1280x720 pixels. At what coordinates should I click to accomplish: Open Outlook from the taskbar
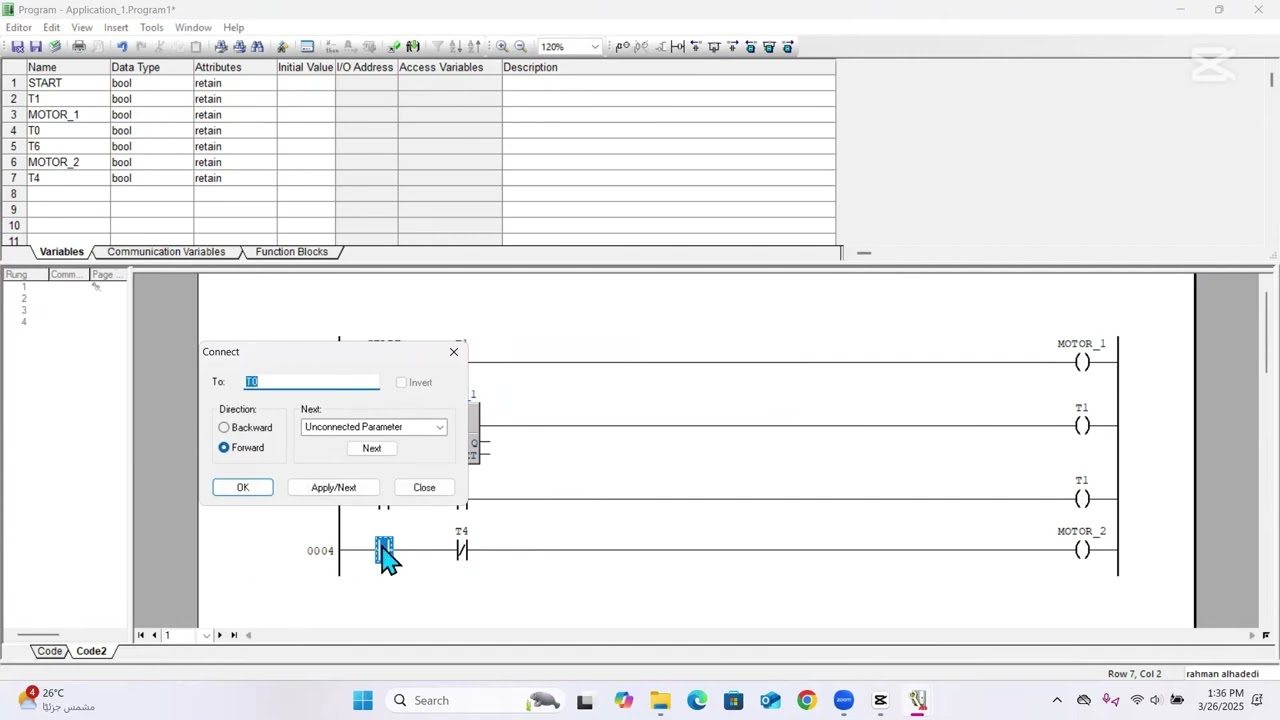770,700
